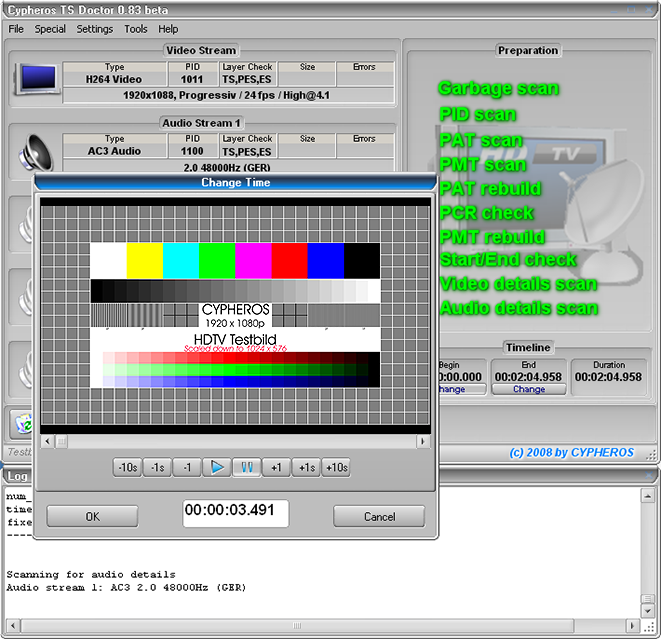Click the PCR check step

coord(486,212)
